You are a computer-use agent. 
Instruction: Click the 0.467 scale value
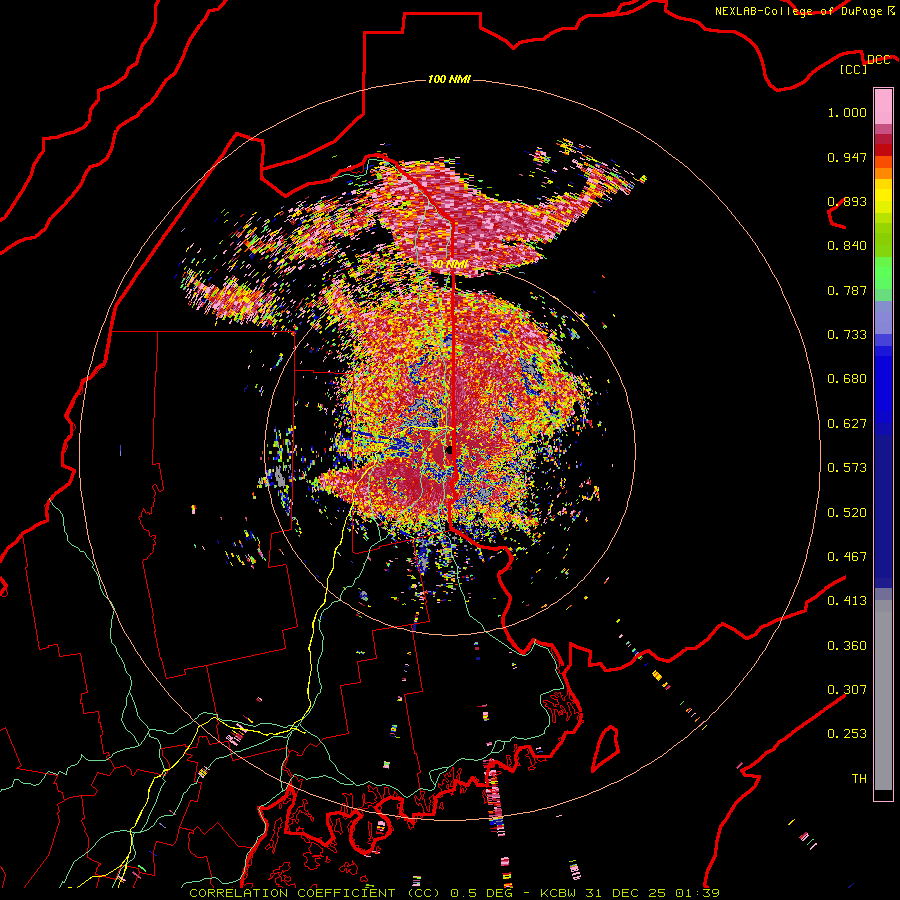point(847,557)
